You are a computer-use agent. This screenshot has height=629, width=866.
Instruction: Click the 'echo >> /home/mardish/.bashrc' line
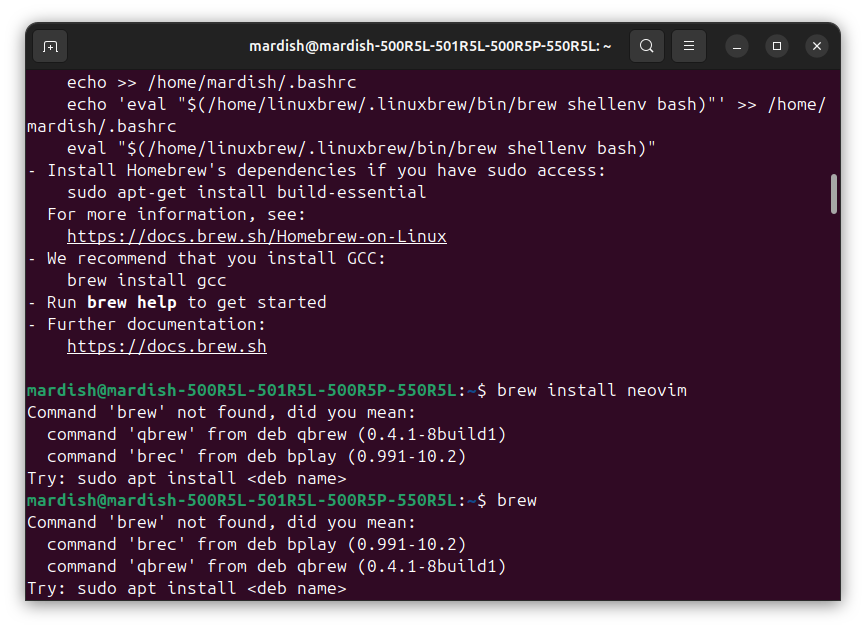(212, 82)
